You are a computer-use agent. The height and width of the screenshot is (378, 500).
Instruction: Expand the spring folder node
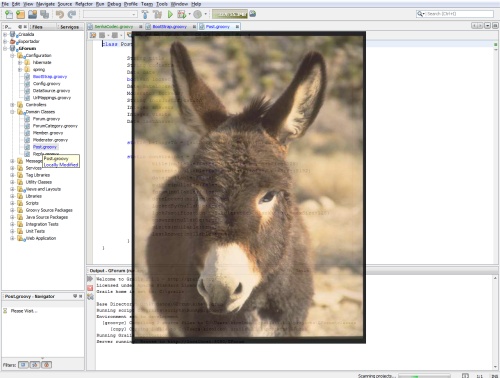tap(20, 70)
